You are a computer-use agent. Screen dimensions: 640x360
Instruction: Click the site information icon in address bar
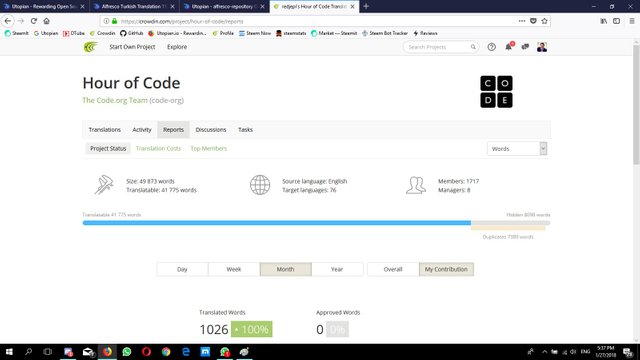click(106, 21)
